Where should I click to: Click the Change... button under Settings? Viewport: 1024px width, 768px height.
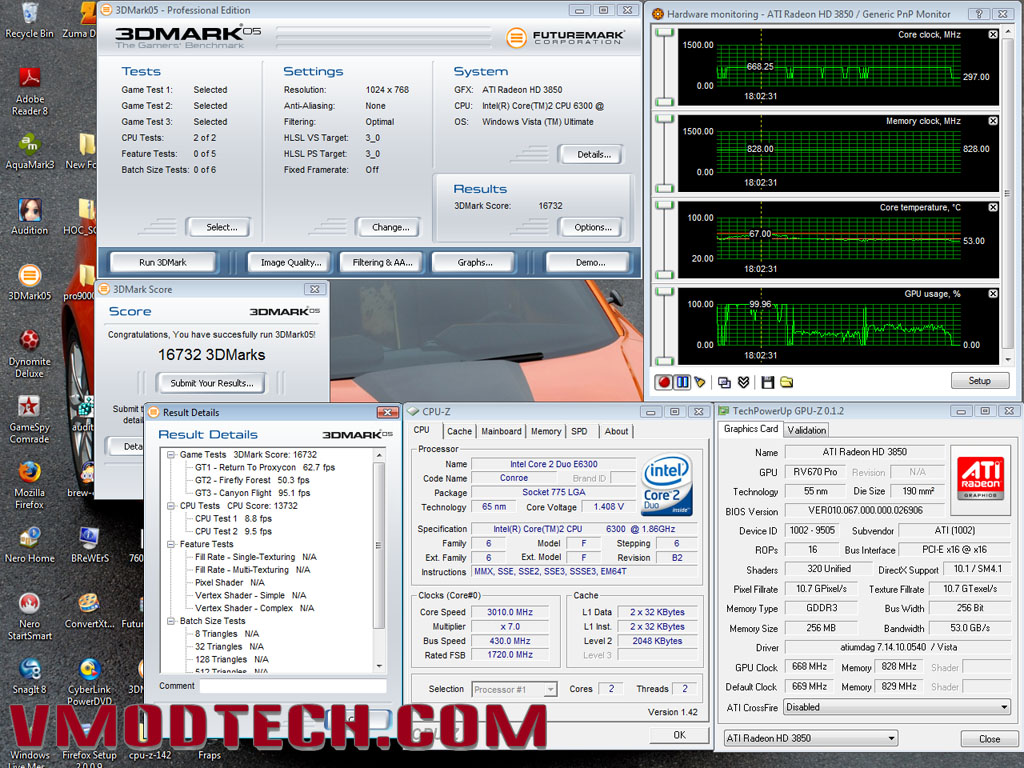pos(391,227)
